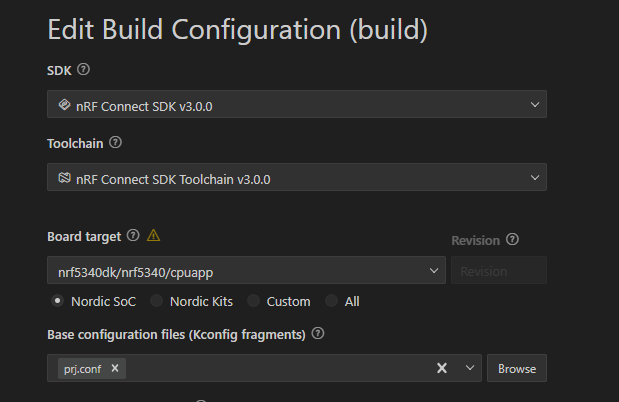Select the Nordic Kits radio option
Viewport: 619px width, 402px height.
(156, 301)
